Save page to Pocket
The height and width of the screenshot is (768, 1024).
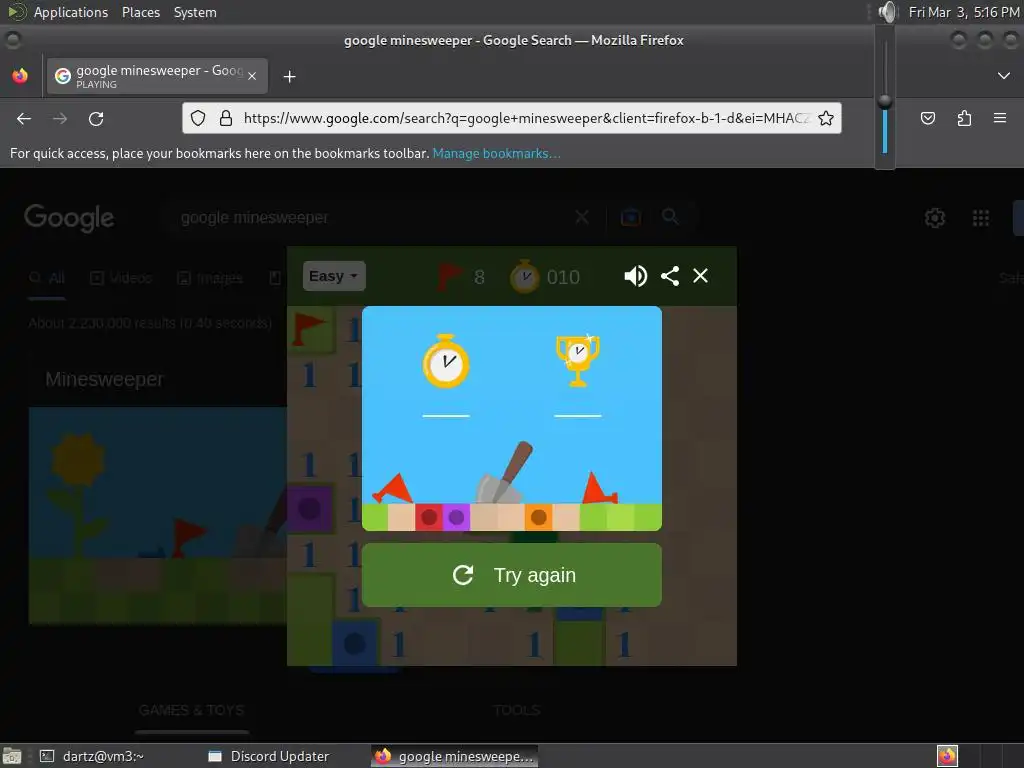pyautogui.click(x=927, y=118)
